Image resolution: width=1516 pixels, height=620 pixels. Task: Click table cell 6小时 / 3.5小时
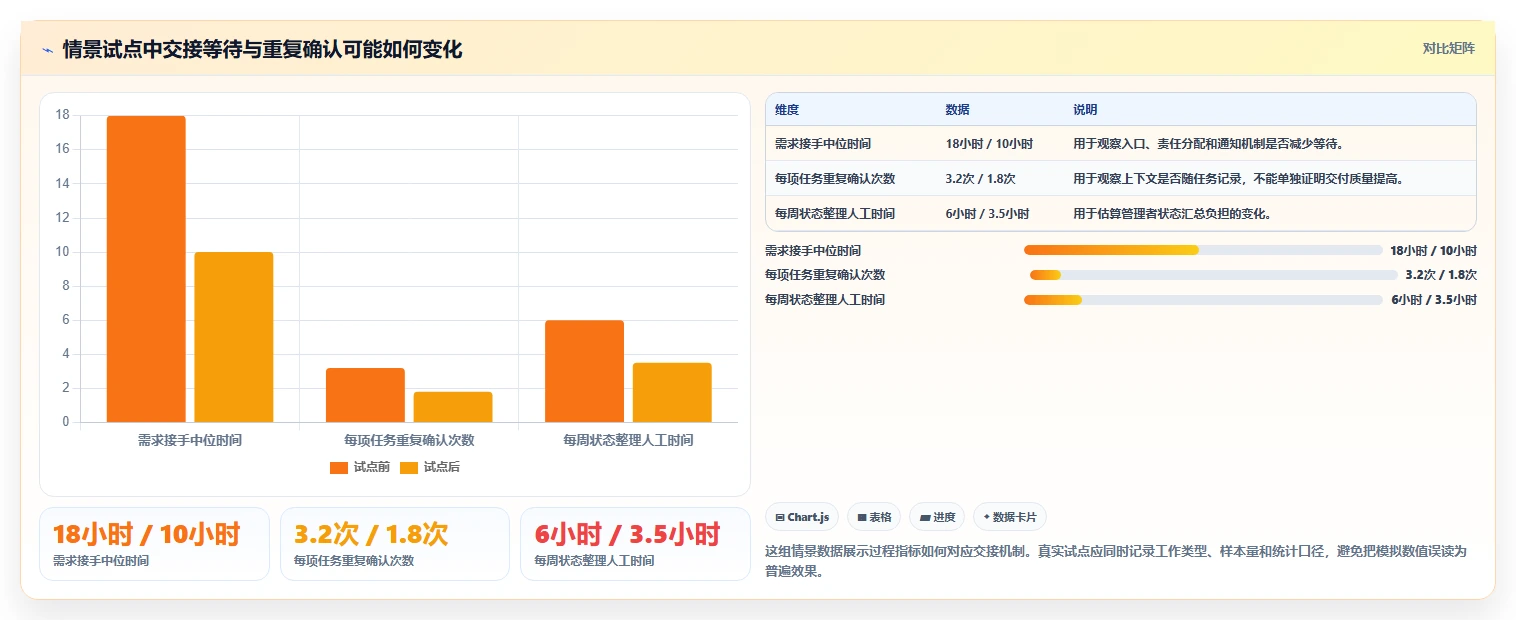pyautogui.click(x=987, y=214)
